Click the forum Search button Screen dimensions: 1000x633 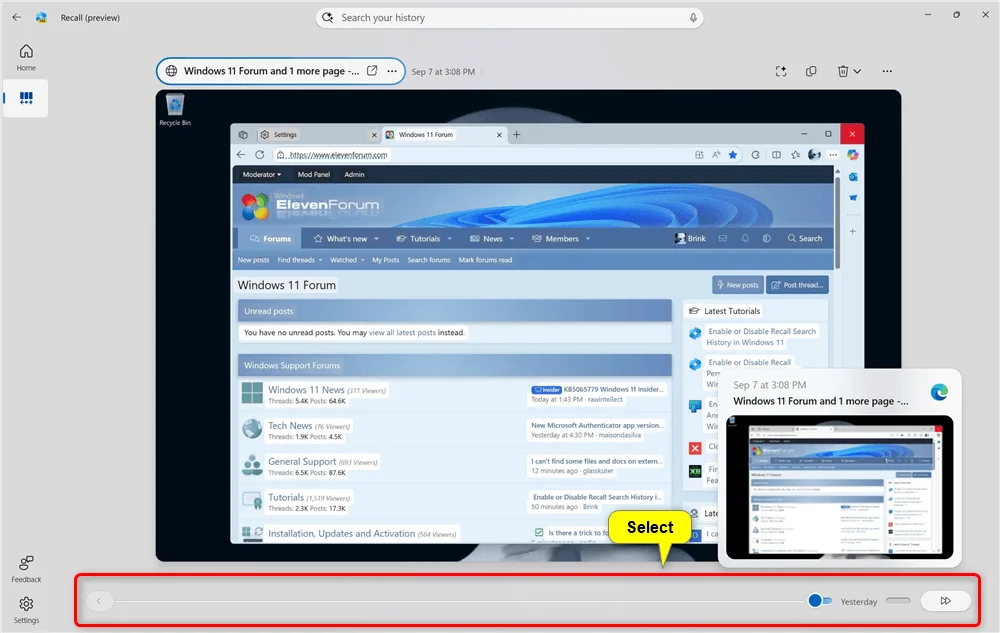click(x=805, y=238)
